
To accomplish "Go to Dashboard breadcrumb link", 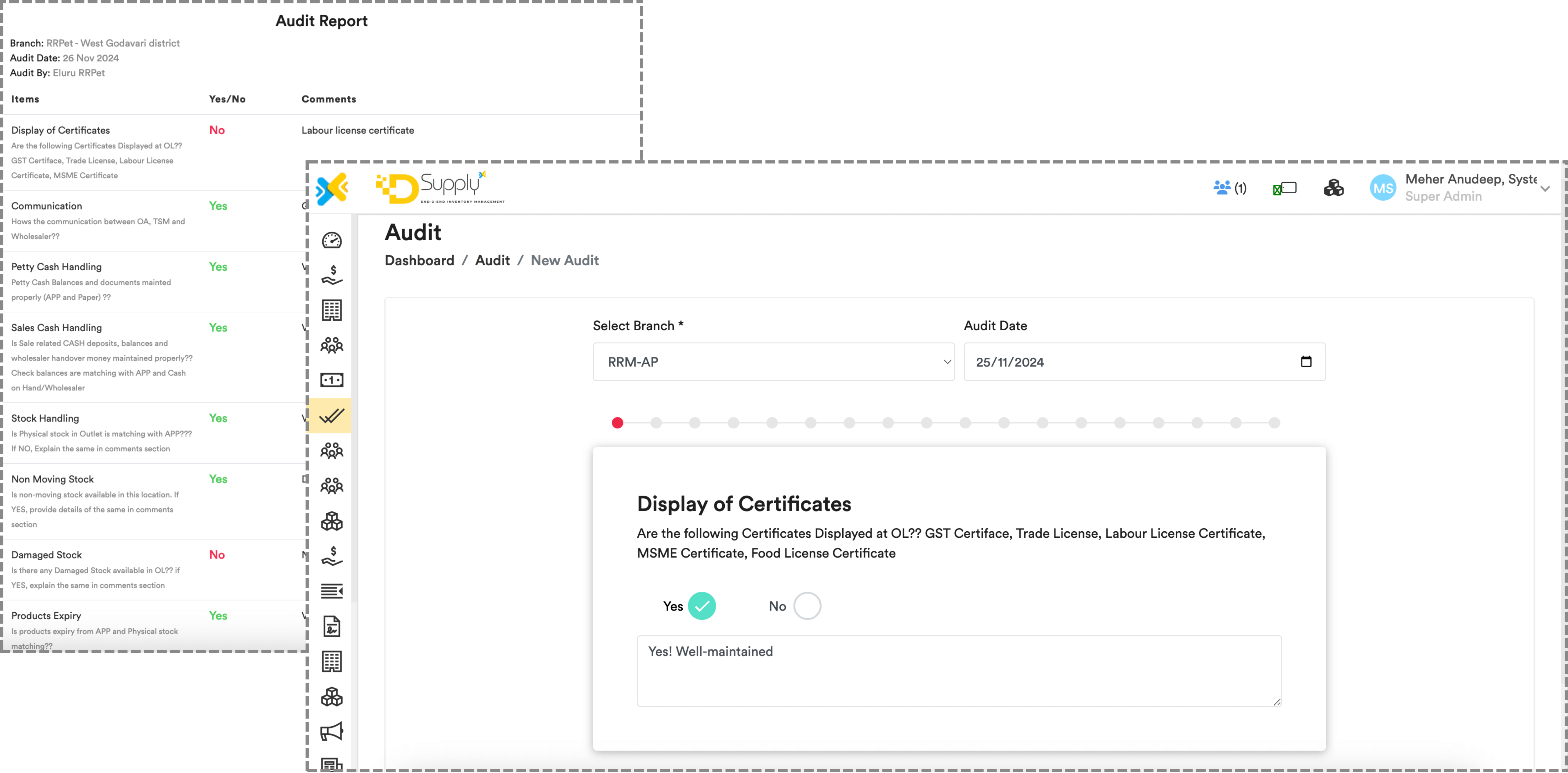I will point(419,260).
